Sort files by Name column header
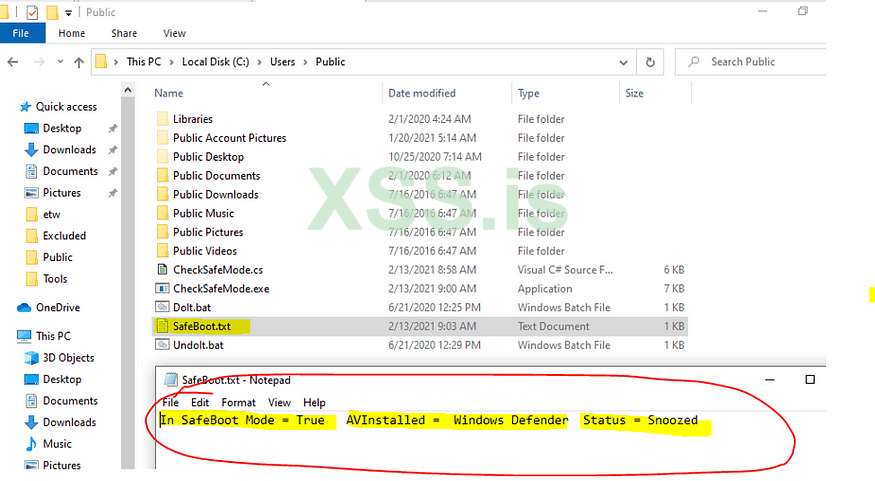 click(169, 93)
